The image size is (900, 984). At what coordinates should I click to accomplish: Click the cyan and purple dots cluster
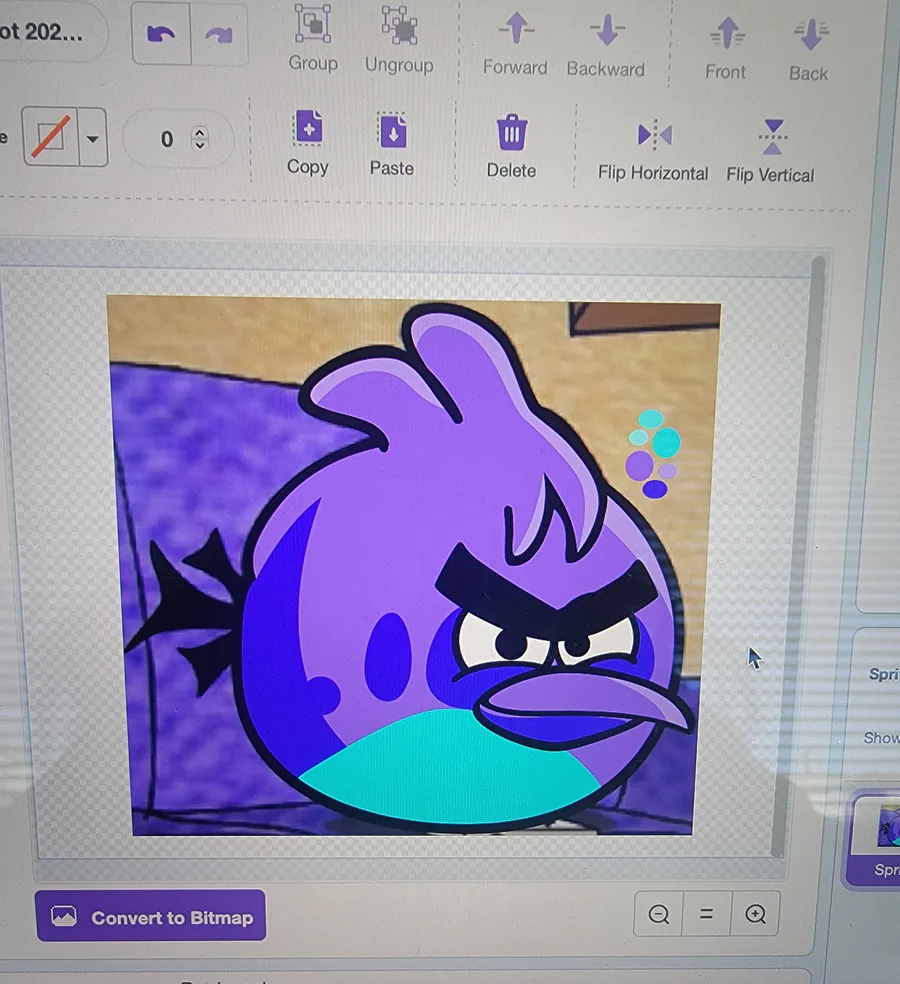(x=653, y=454)
